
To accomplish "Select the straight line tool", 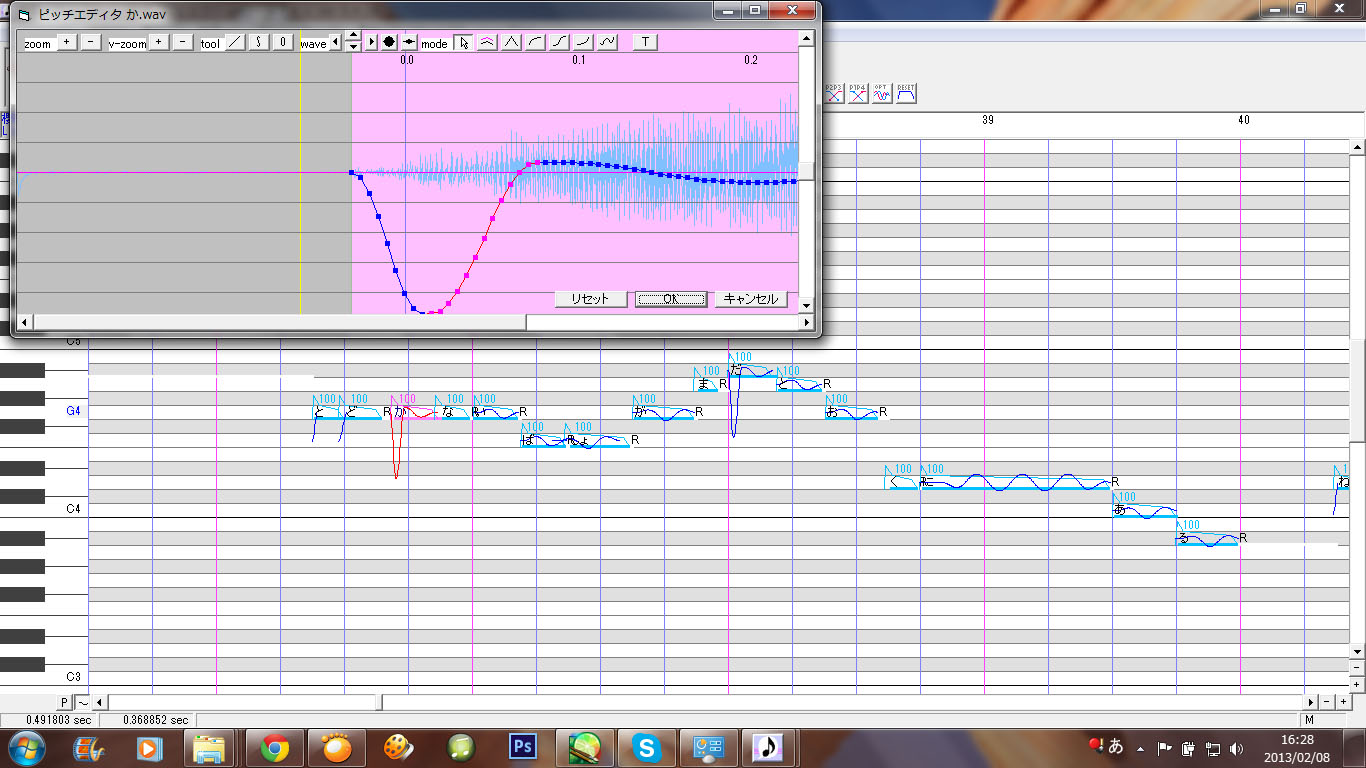I will pos(234,42).
